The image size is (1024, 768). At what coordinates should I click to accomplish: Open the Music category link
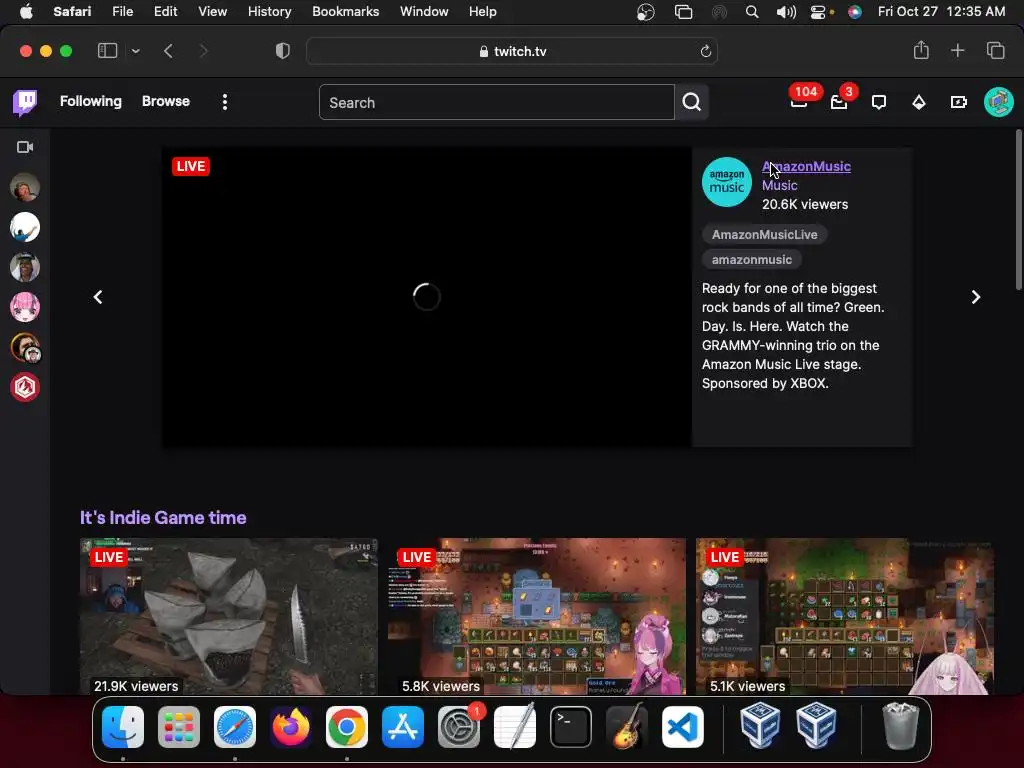coord(779,185)
